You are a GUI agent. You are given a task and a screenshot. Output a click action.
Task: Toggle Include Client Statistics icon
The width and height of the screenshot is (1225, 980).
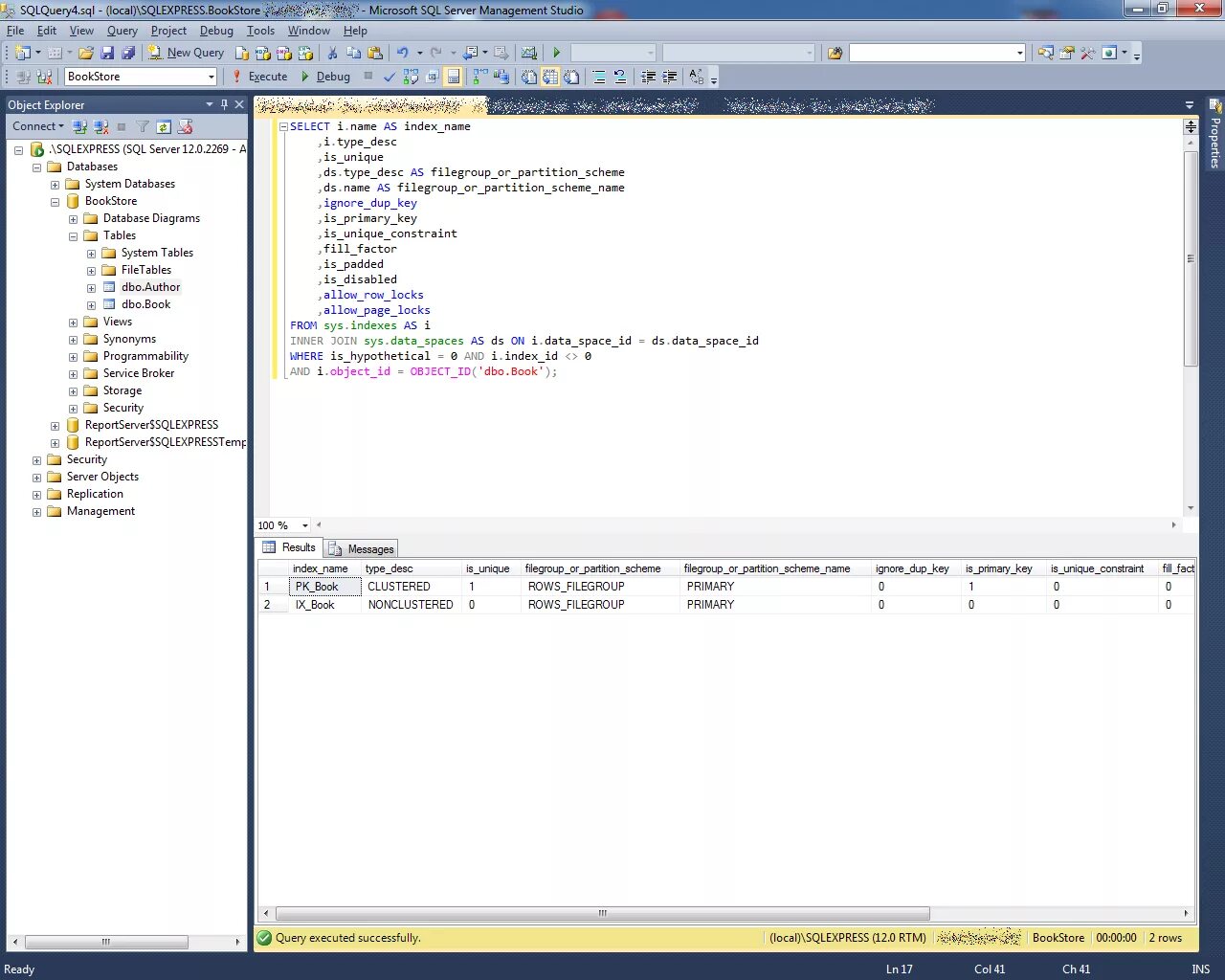point(501,77)
